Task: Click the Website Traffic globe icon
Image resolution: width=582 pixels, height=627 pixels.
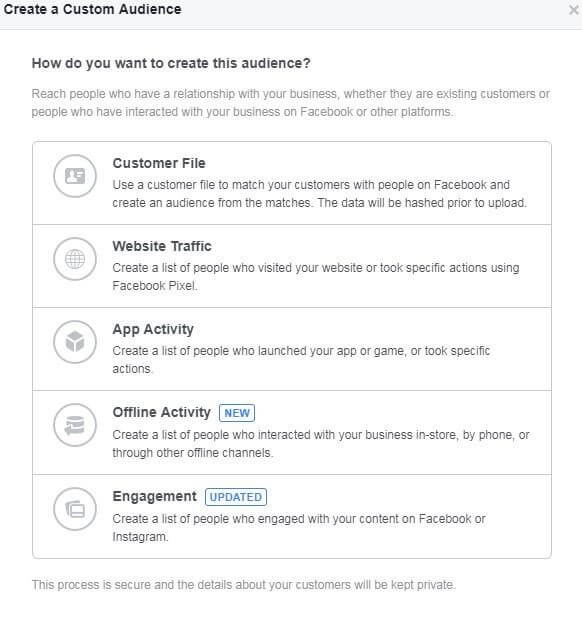Action: pos(75,259)
